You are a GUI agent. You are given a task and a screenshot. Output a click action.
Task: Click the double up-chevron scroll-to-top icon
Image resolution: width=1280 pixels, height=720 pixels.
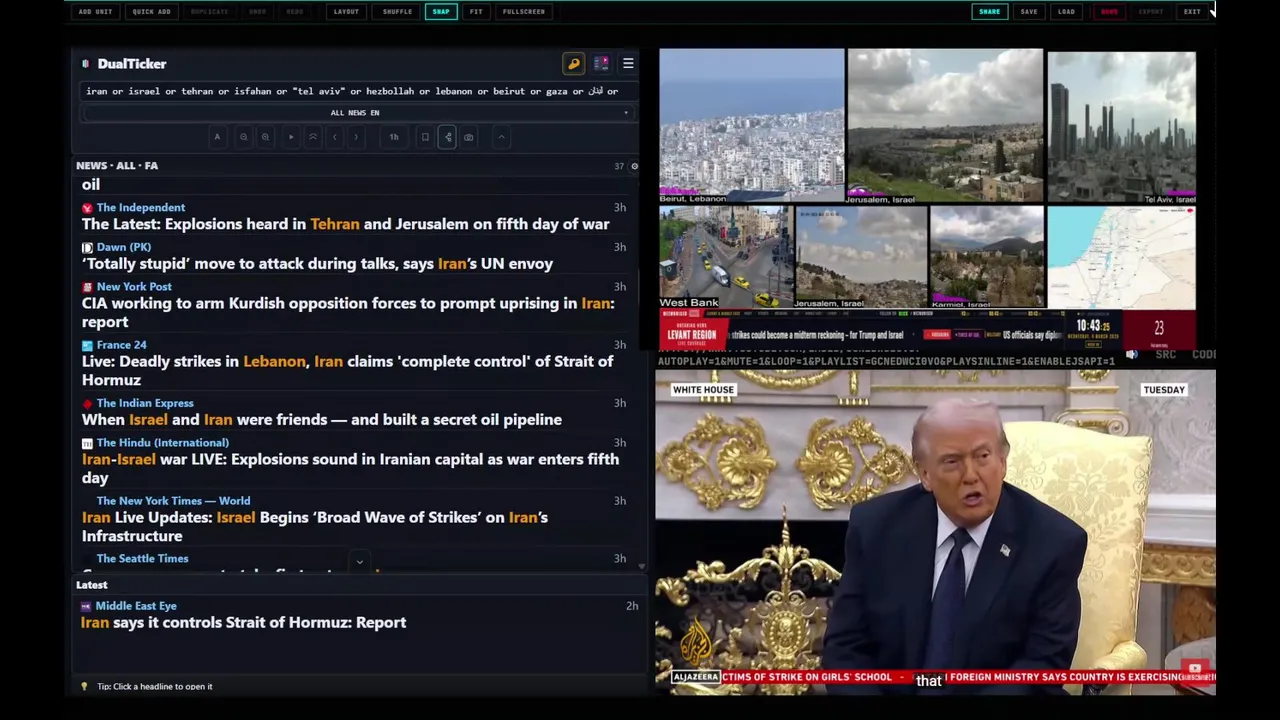pos(313,137)
